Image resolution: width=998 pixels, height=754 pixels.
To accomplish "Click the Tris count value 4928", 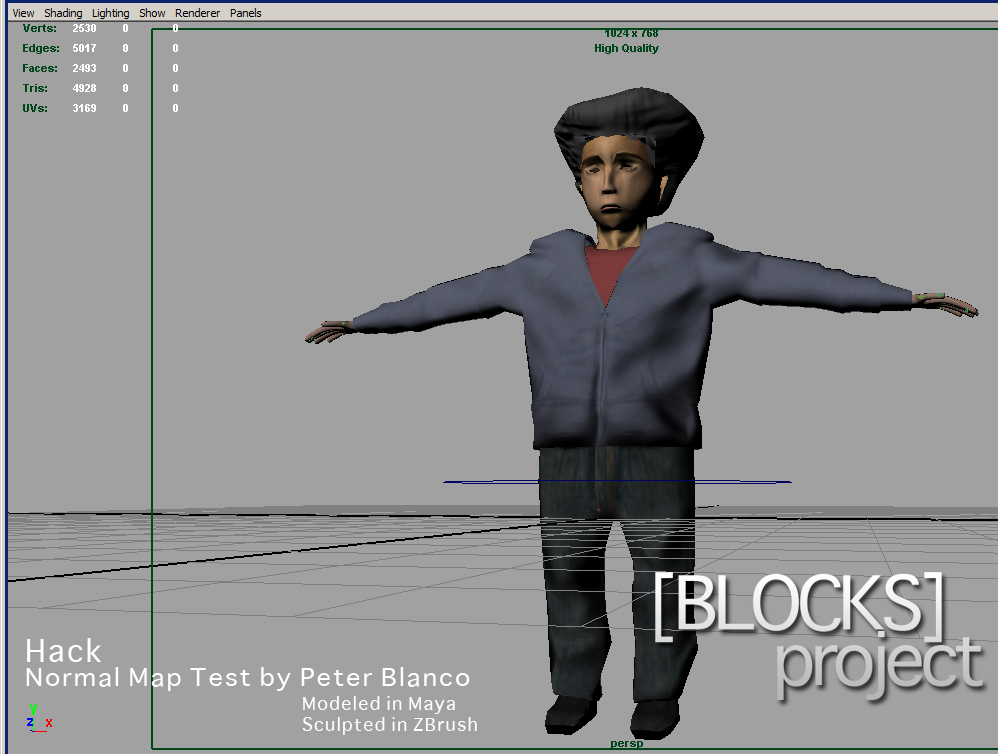I will [x=84, y=88].
